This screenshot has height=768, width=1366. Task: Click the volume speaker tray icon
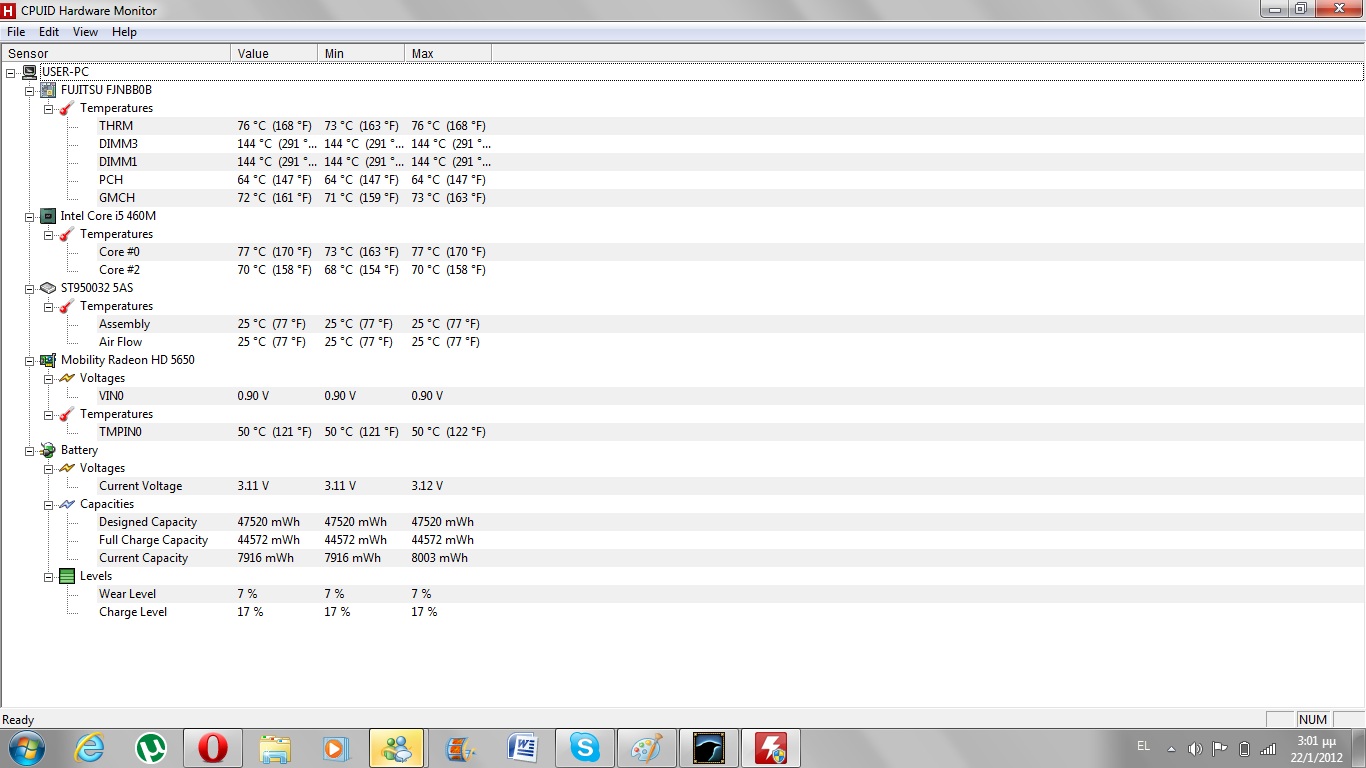(x=1195, y=748)
